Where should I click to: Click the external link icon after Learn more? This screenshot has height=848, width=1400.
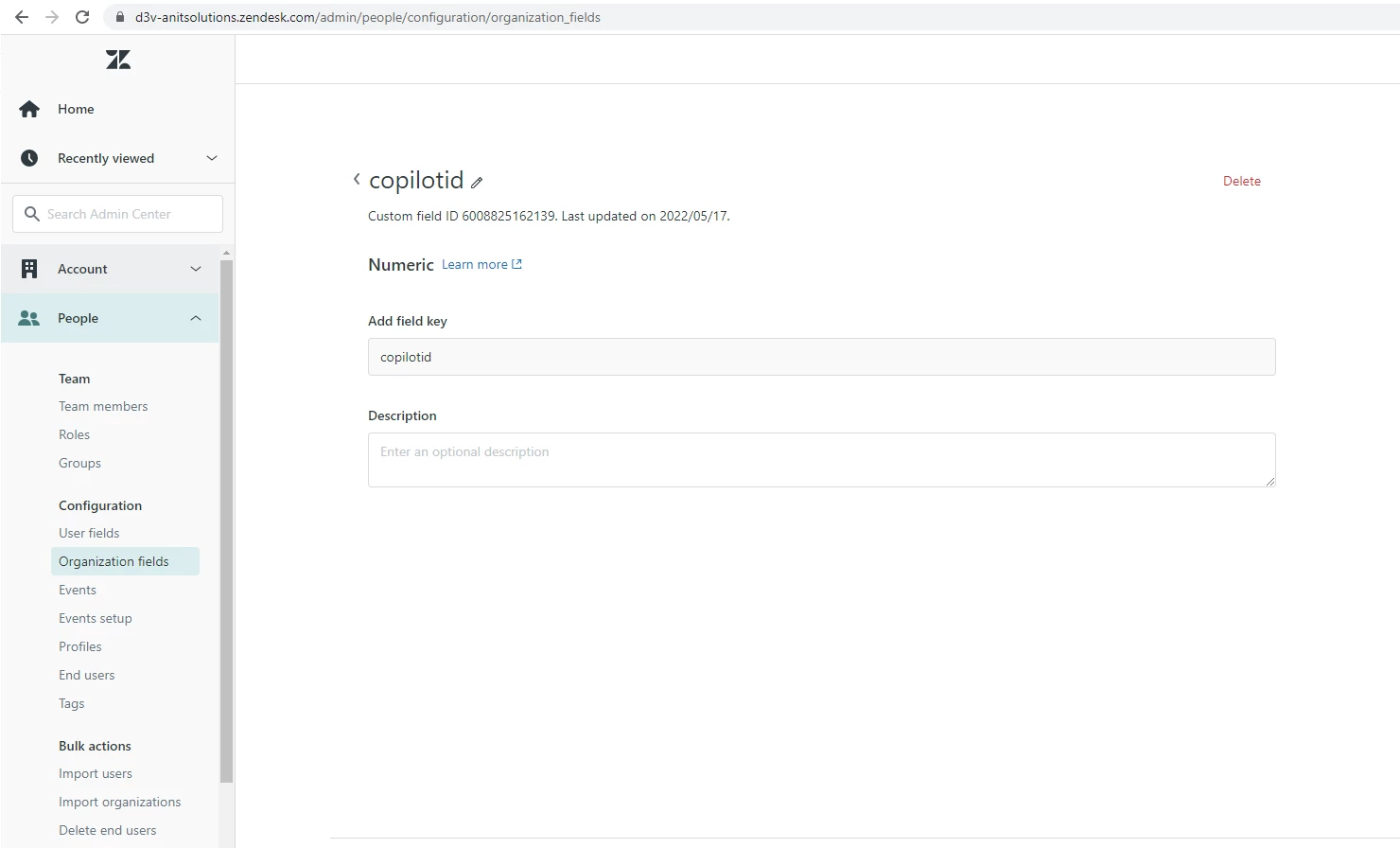pyautogui.click(x=516, y=264)
